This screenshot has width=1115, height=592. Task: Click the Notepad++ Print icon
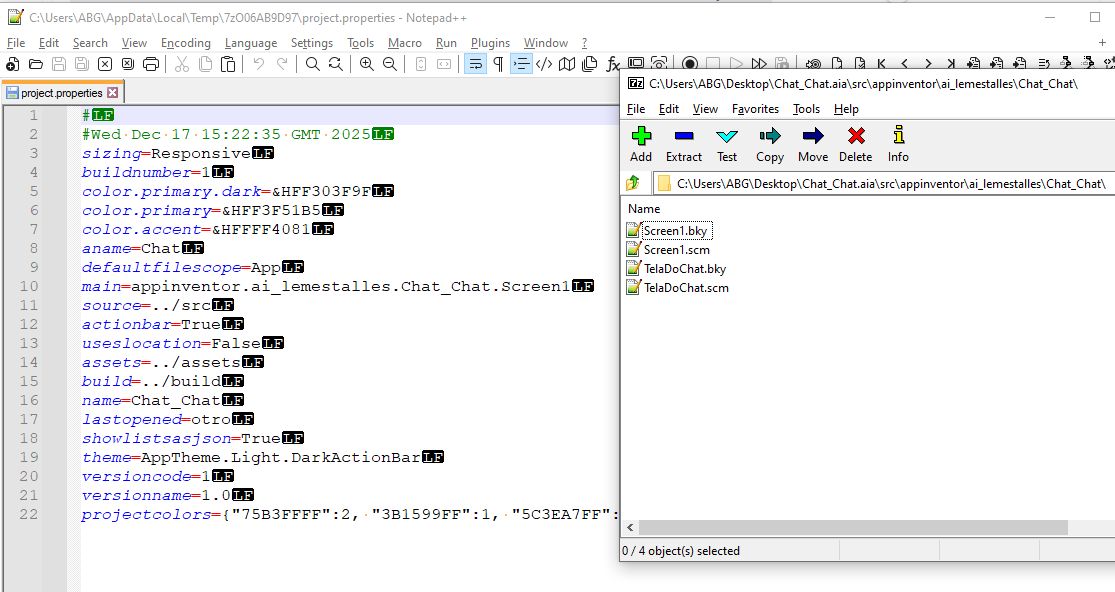coord(151,64)
